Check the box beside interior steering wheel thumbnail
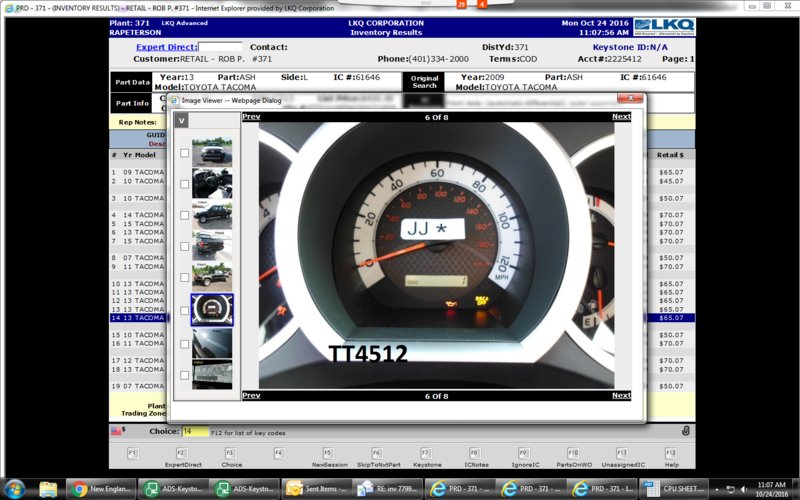The image size is (800, 500). pyautogui.click(x=184, y=184)
